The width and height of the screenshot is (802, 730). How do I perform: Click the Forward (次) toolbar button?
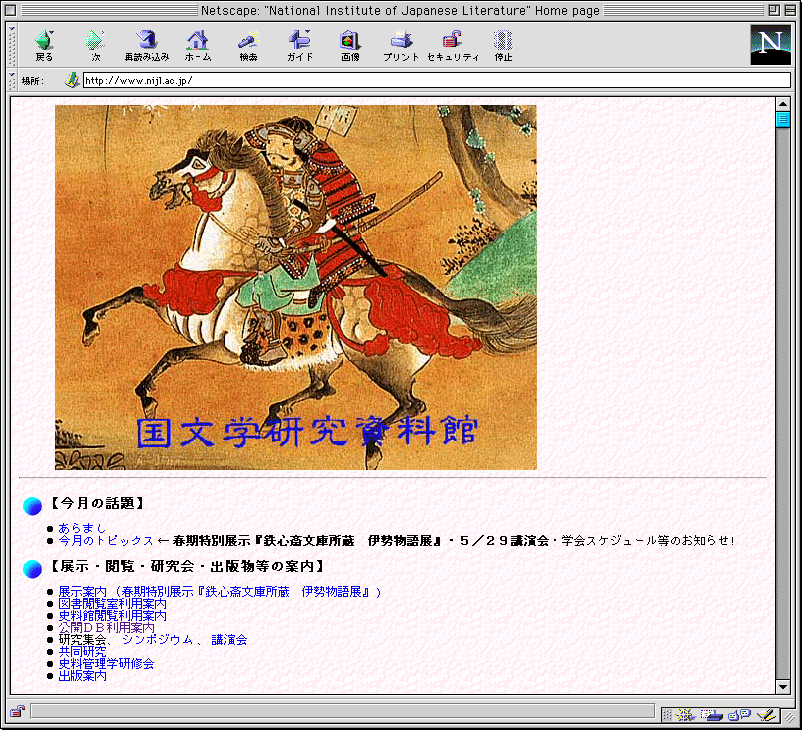95,45
